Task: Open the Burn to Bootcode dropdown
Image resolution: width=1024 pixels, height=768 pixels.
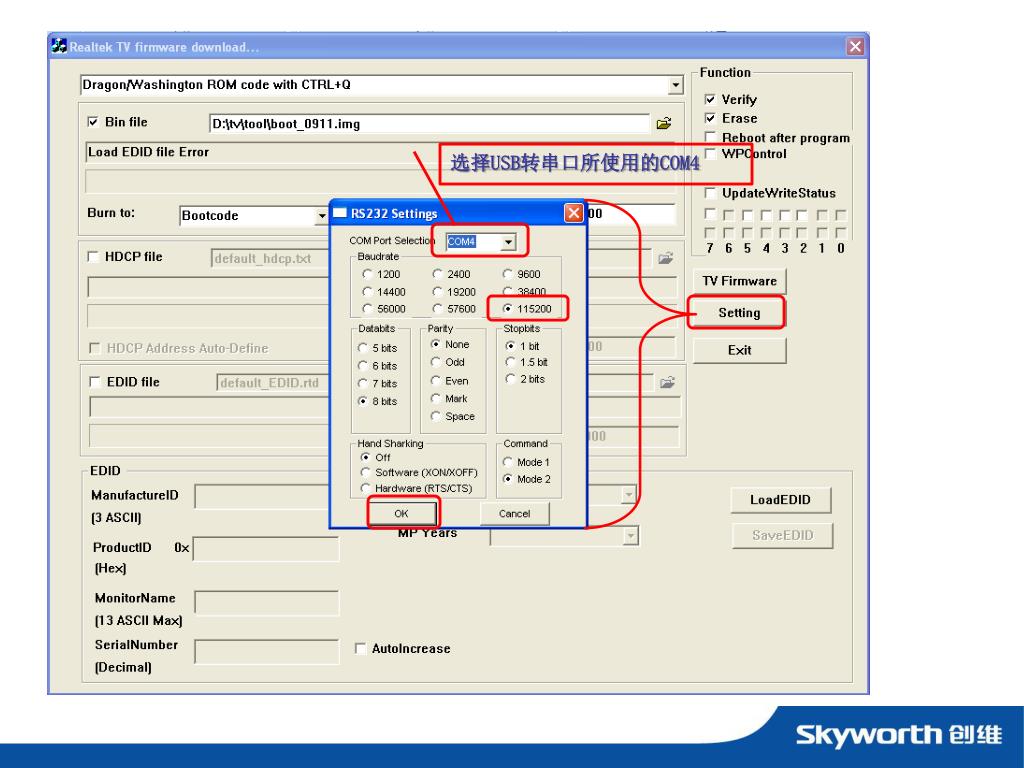Action: (x=322, y=215)
